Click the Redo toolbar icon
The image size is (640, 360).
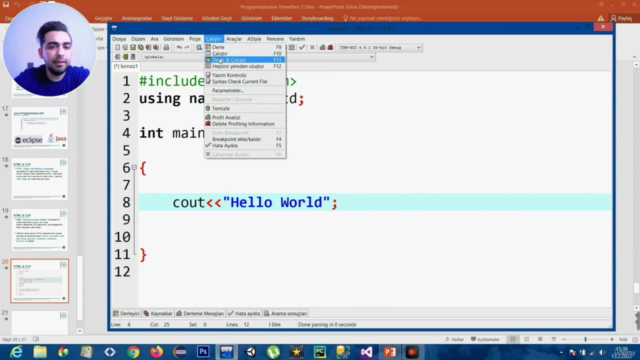pyautogui.click(x=187, y=47)
